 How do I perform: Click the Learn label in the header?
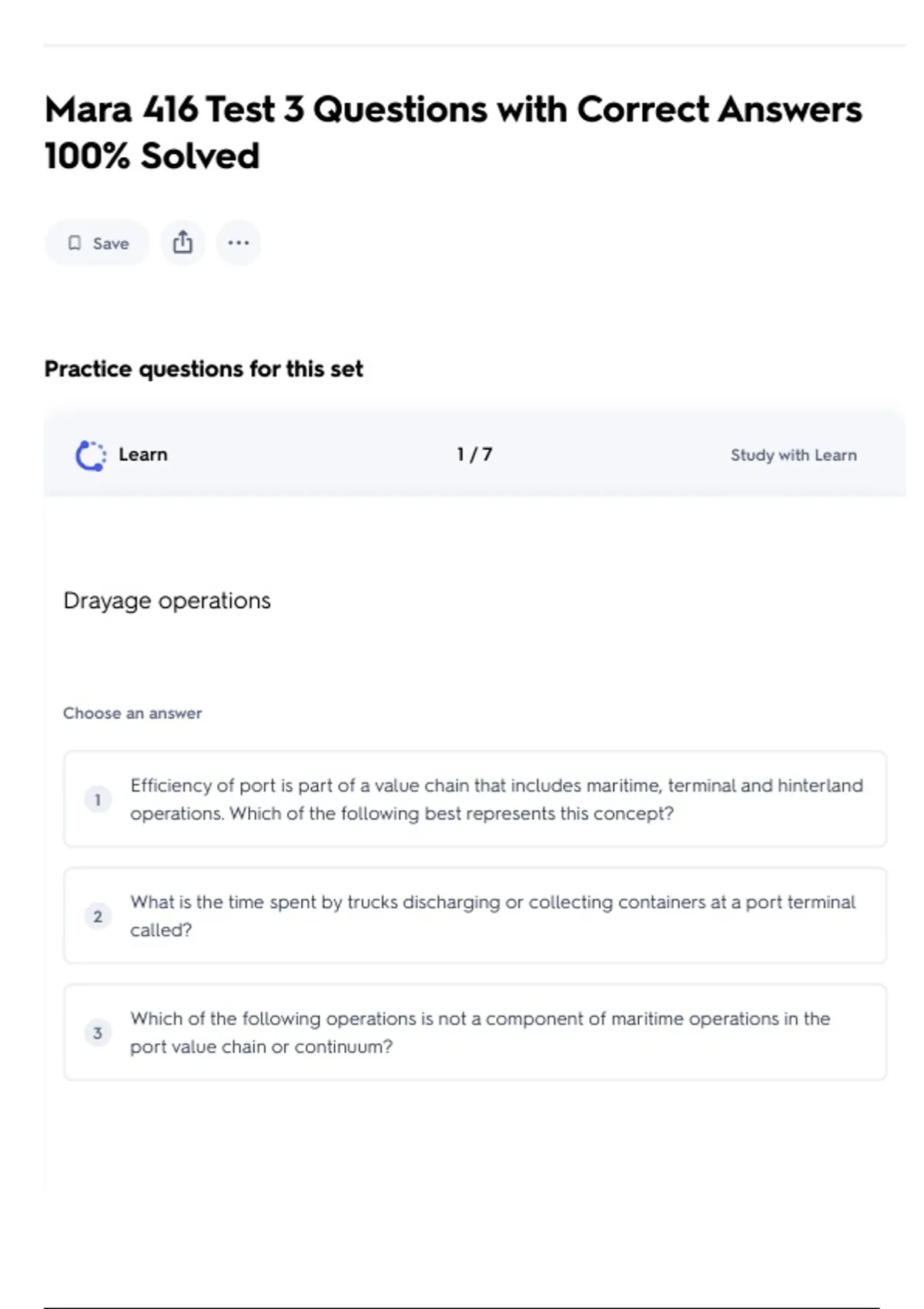point(143,454)
